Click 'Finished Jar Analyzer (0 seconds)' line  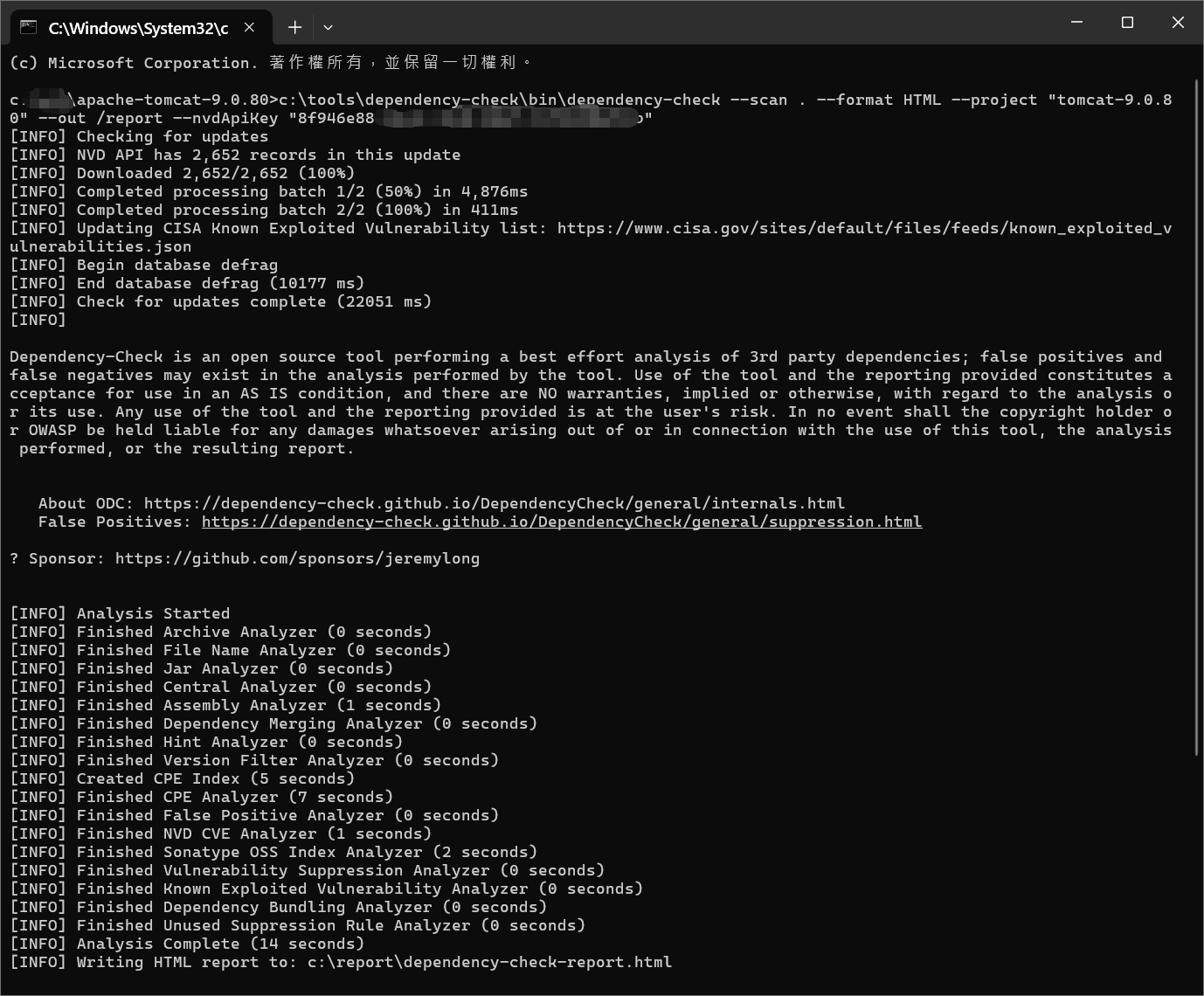202,668
